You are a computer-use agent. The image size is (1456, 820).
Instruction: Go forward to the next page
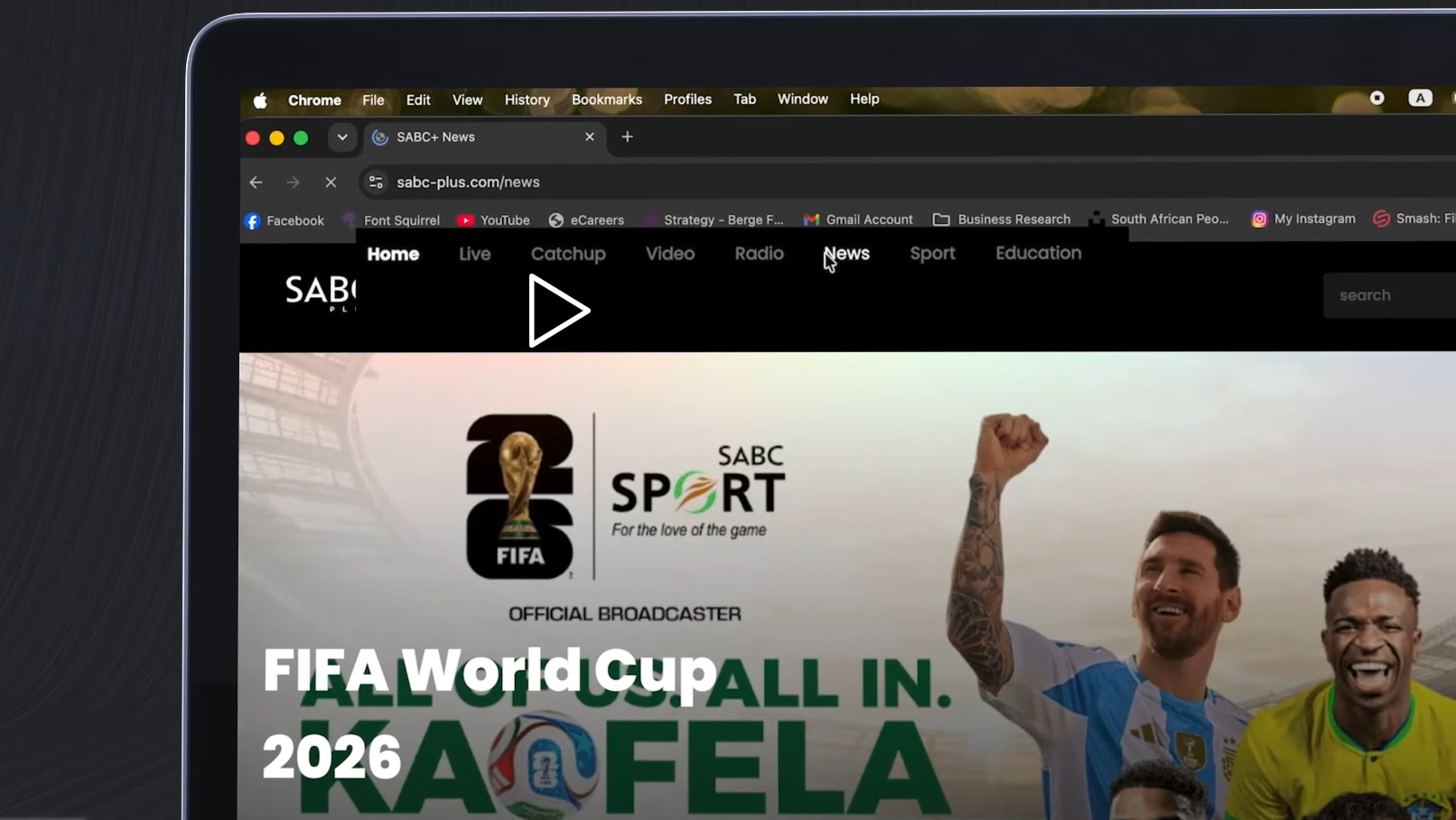(293, 182)
